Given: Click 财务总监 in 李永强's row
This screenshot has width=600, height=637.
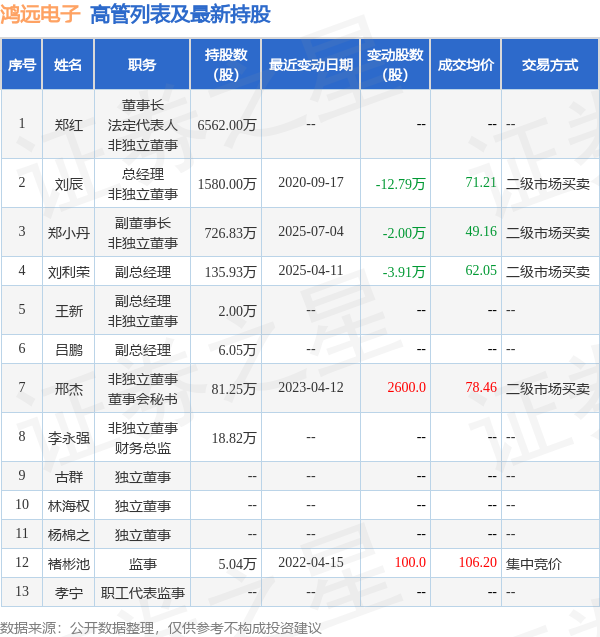Looking at the screenshot, I should [143, 448].
